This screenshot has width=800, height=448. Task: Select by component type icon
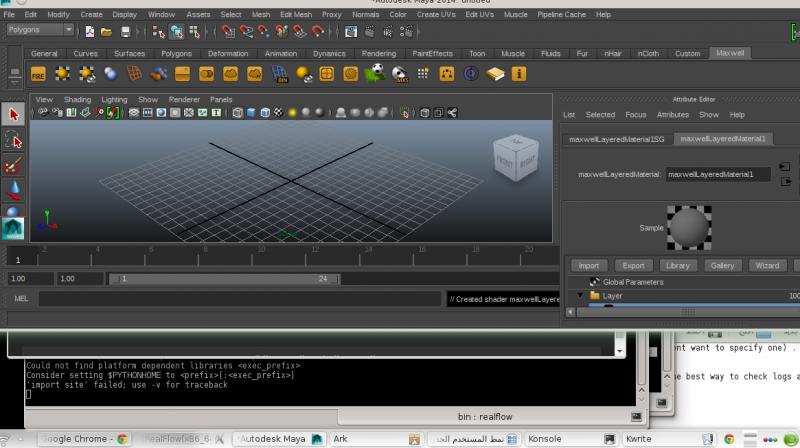click(x=194, y=32)
